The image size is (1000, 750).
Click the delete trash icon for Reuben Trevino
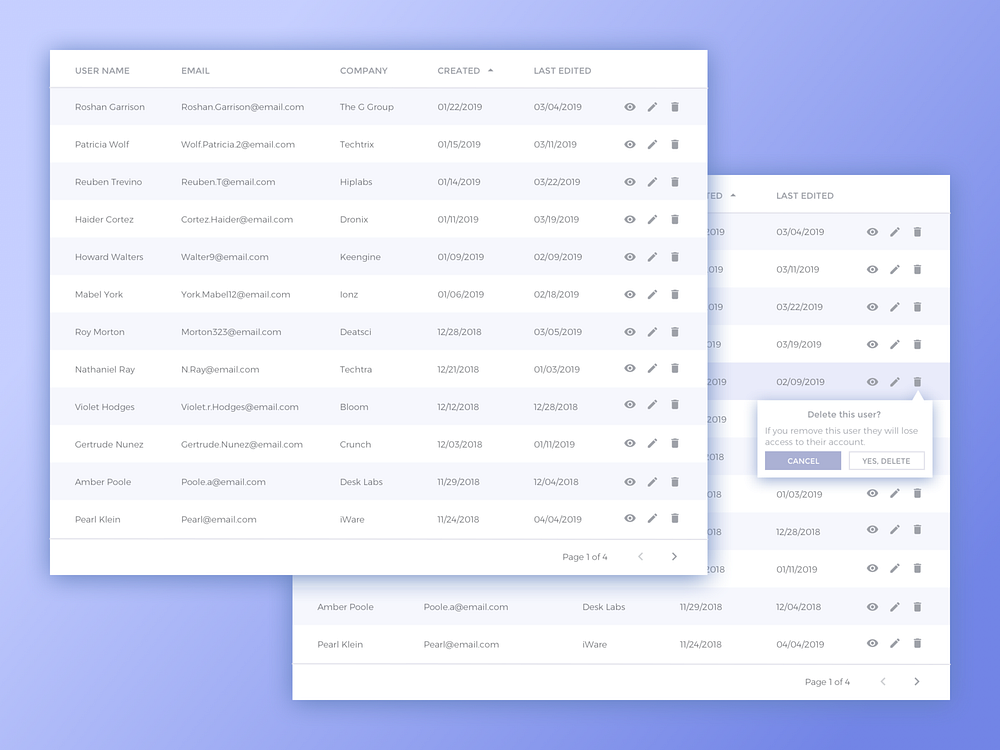tap(675, 181)
